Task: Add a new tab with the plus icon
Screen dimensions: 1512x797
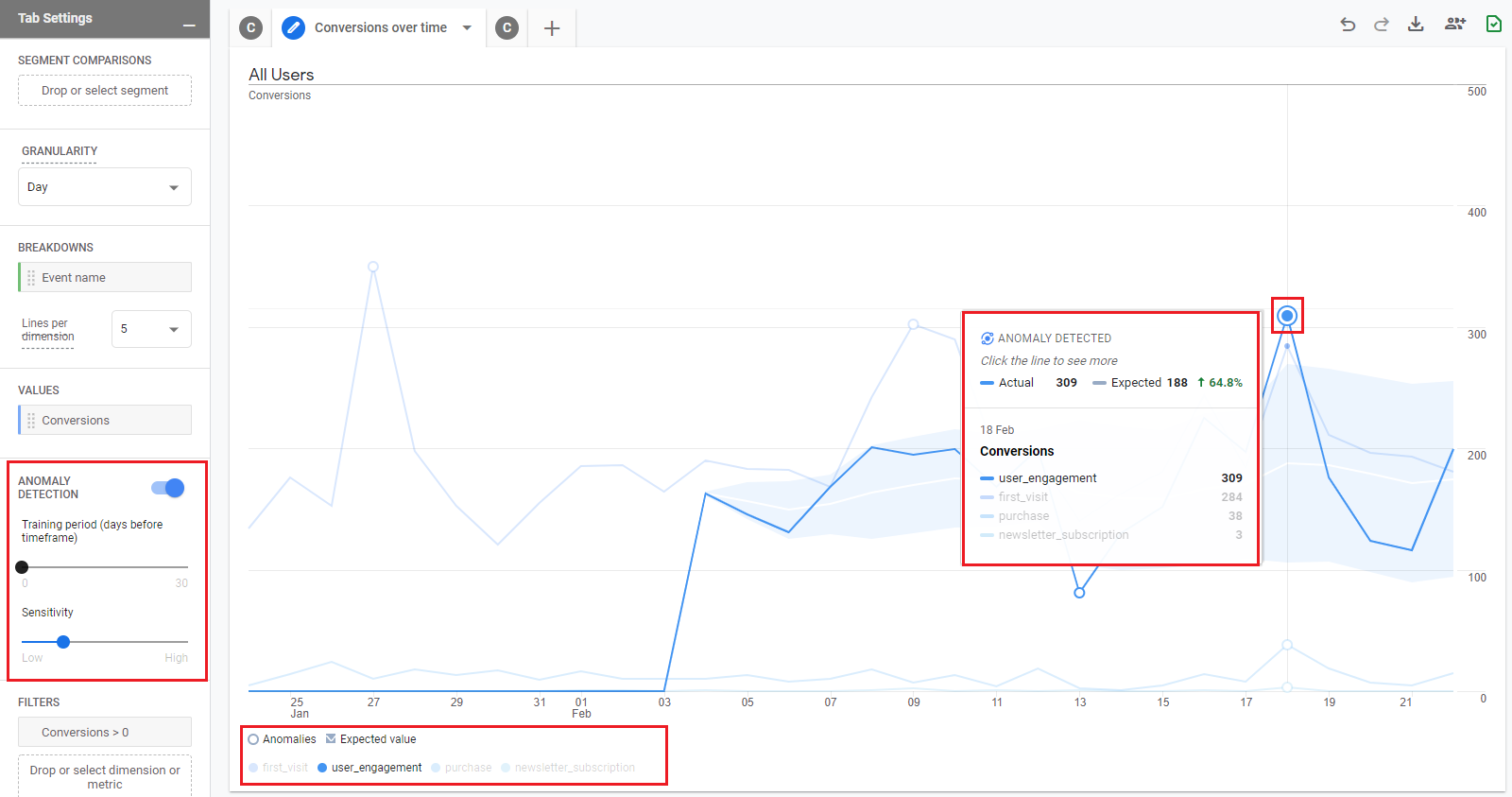Action: 552,28
